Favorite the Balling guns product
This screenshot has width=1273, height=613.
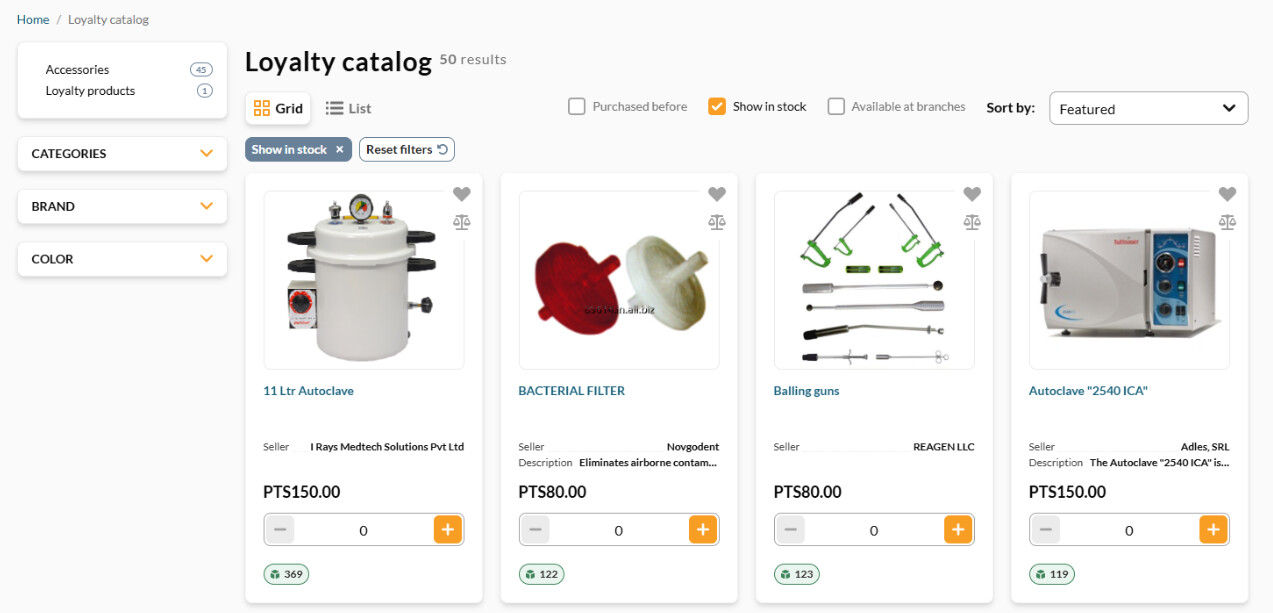(972, 194)
